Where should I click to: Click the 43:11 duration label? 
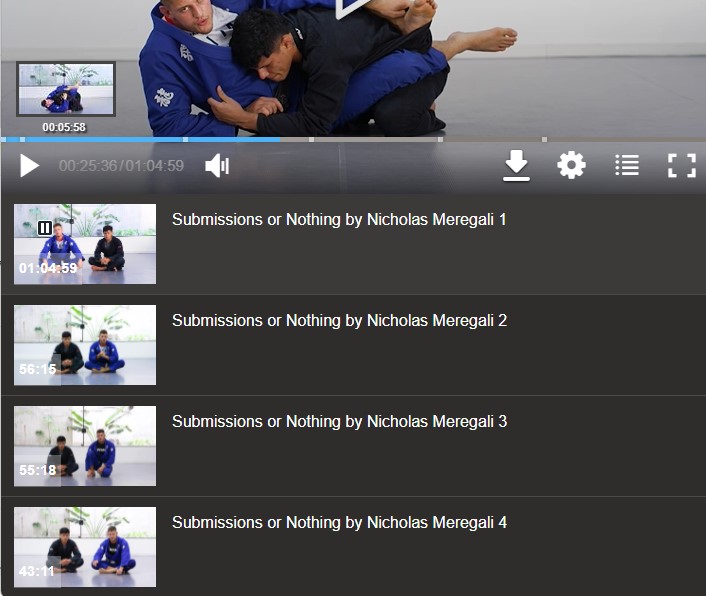(x=36, y=571)
